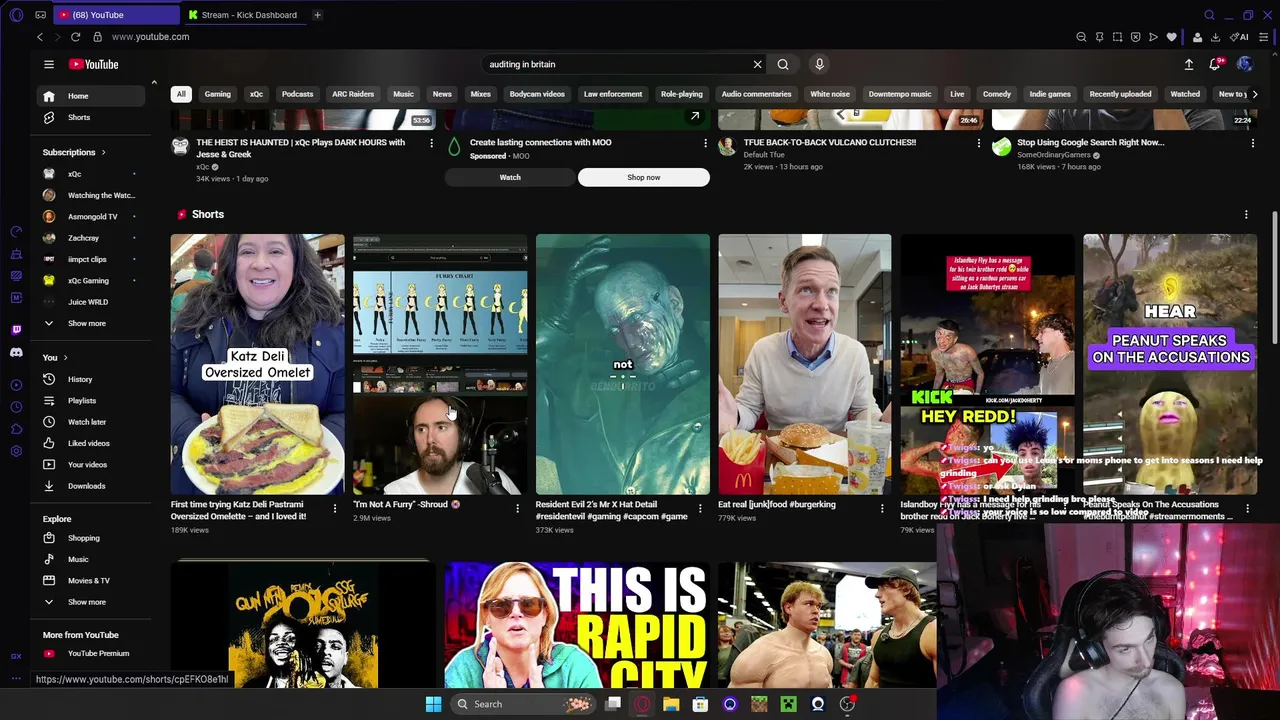
Task: Open options for the MOO sponsored ad
Action: pyautogui.click(x=705, y=143)
